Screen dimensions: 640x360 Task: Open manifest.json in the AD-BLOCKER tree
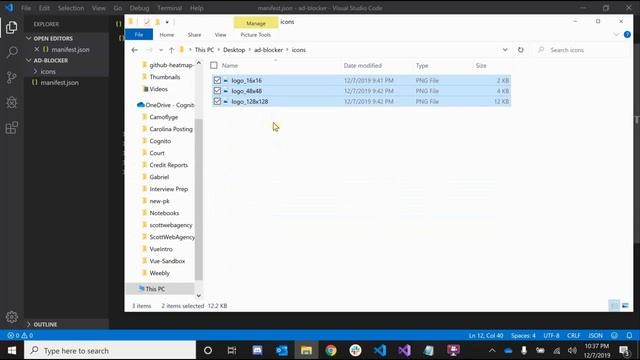point(59,82)
